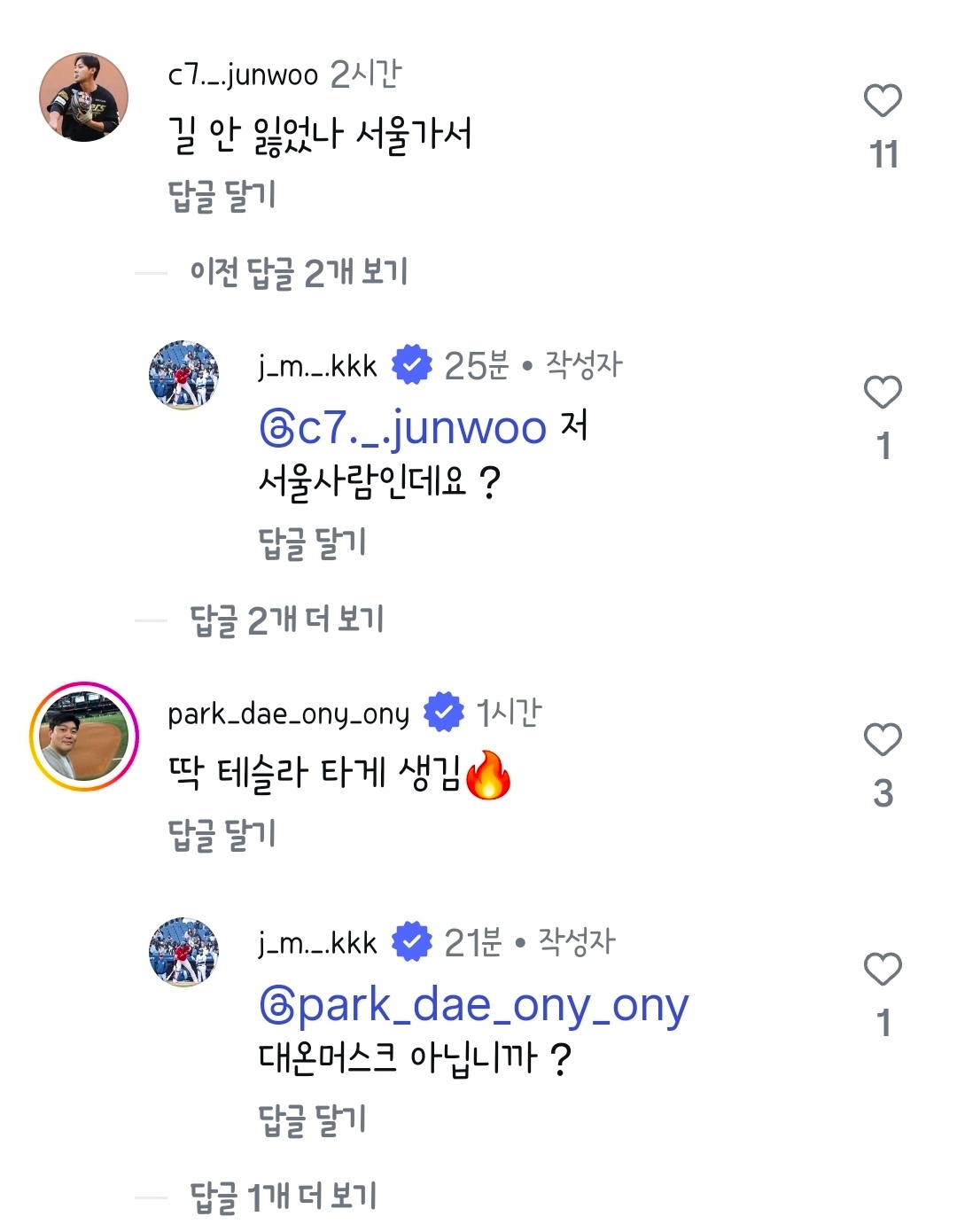957x1232 pixels.
Task: Tap 답글 달기 under the 대온머스크 reply
Action: pos(312,1119)
